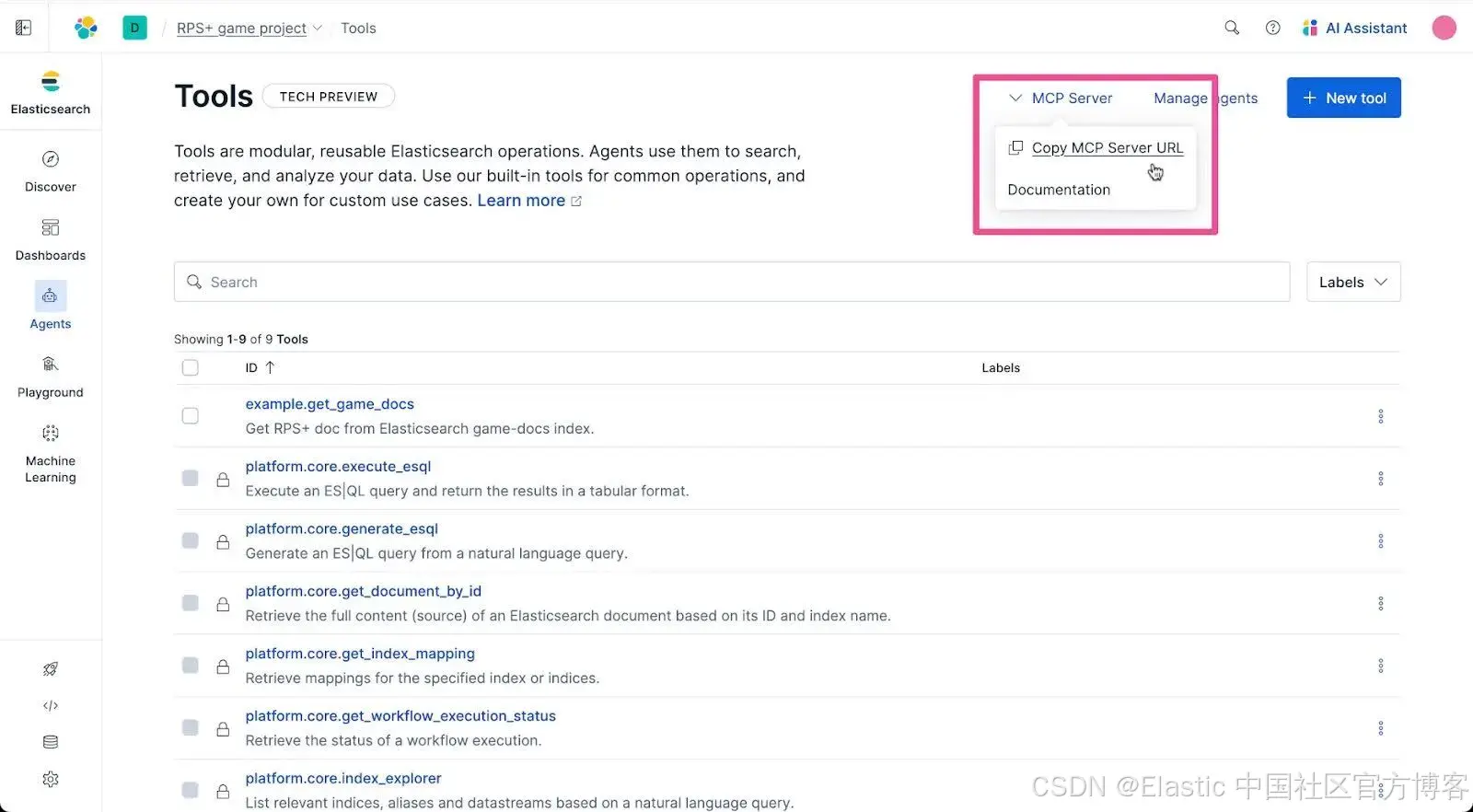Click the Tools breadcrumb item

pos(358,28)
